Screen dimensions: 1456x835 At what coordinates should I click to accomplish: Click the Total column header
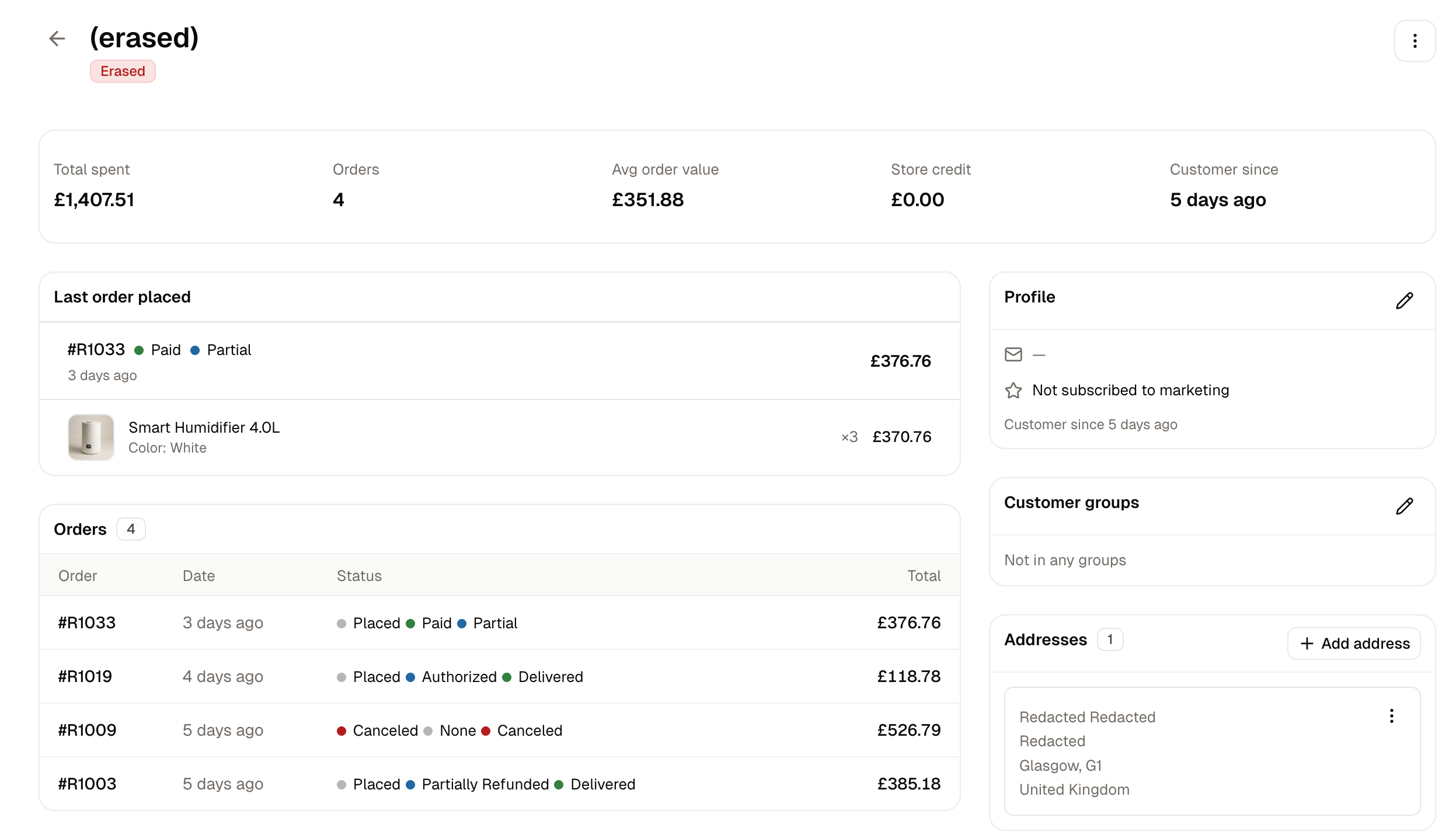tap(924, 576)
